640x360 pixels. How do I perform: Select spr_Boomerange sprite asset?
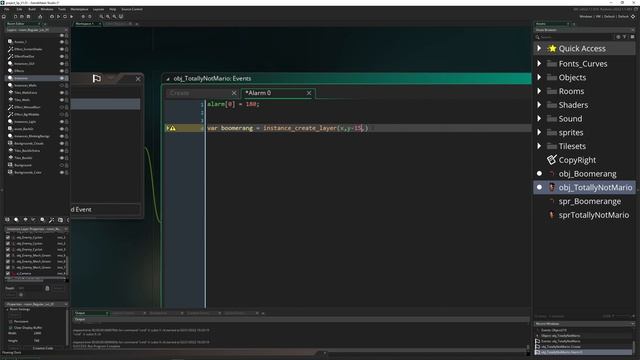tap(589, 201)
